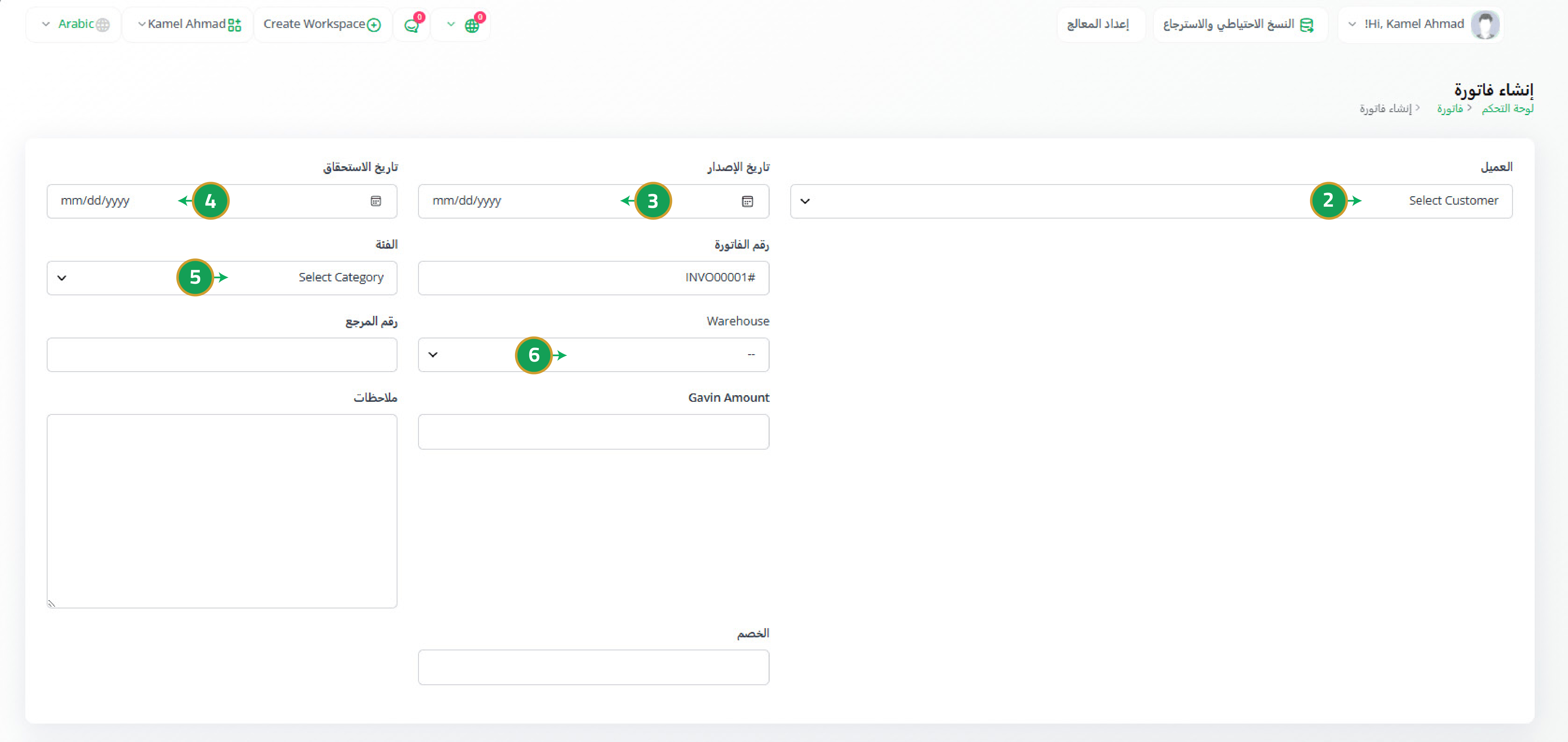
Task: Click the notes textarea resize handle
Action: point(52,603)
